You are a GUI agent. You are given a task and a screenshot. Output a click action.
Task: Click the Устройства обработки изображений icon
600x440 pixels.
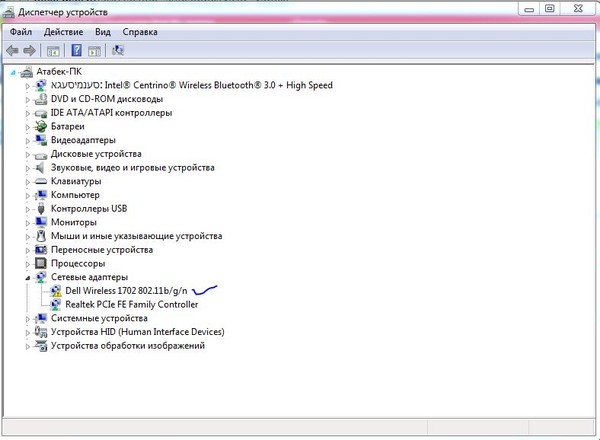coord(41,346)
